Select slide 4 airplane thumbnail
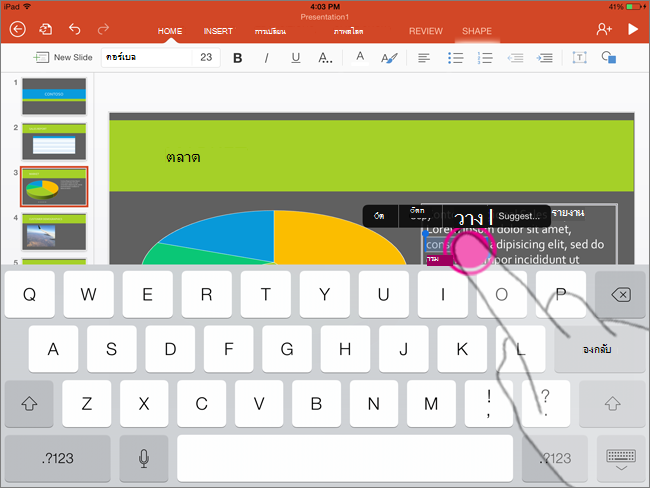This screenshot has height=488, width=650. 54,232
